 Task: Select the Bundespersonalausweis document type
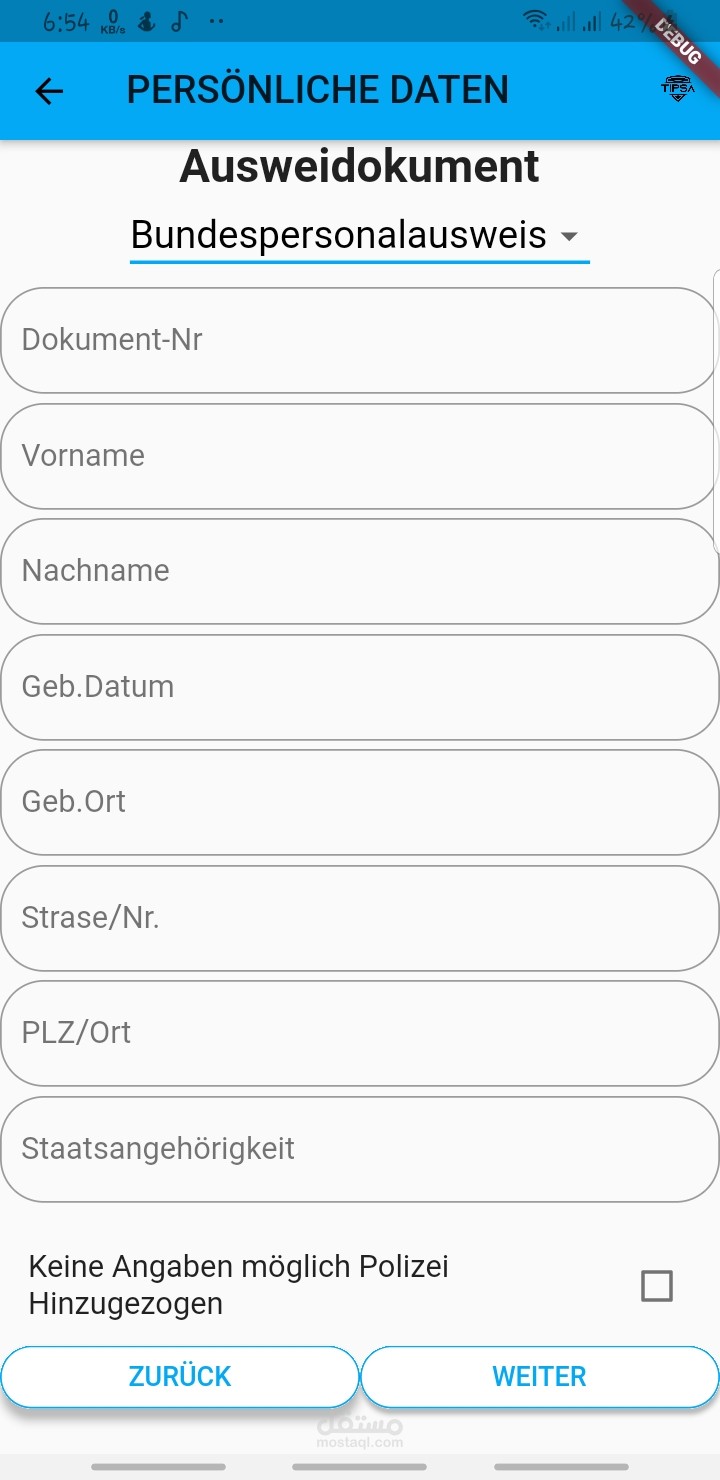pos(339,235)
